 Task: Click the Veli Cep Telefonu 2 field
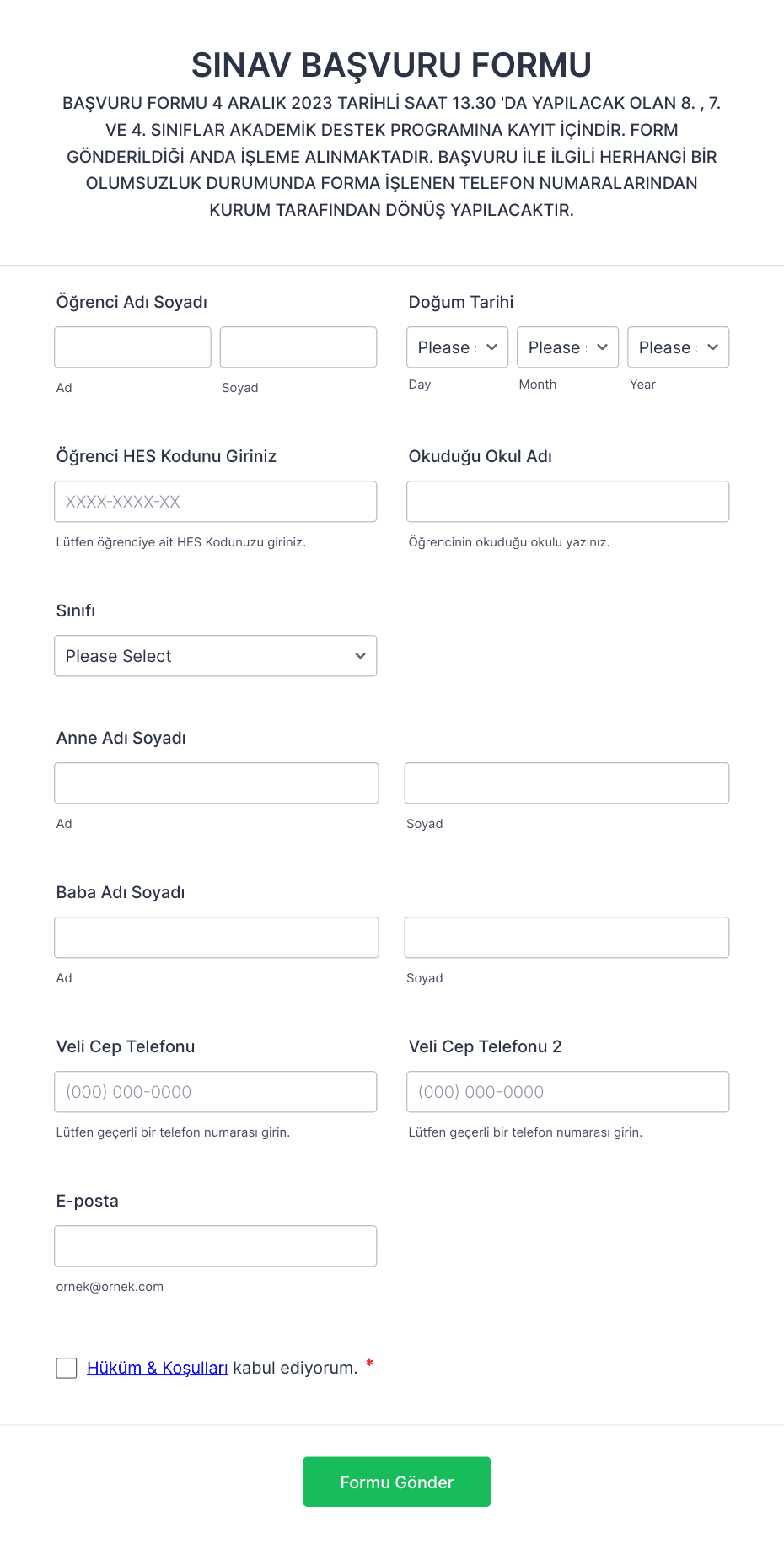pyautogui.click(x=567, y=1091)
